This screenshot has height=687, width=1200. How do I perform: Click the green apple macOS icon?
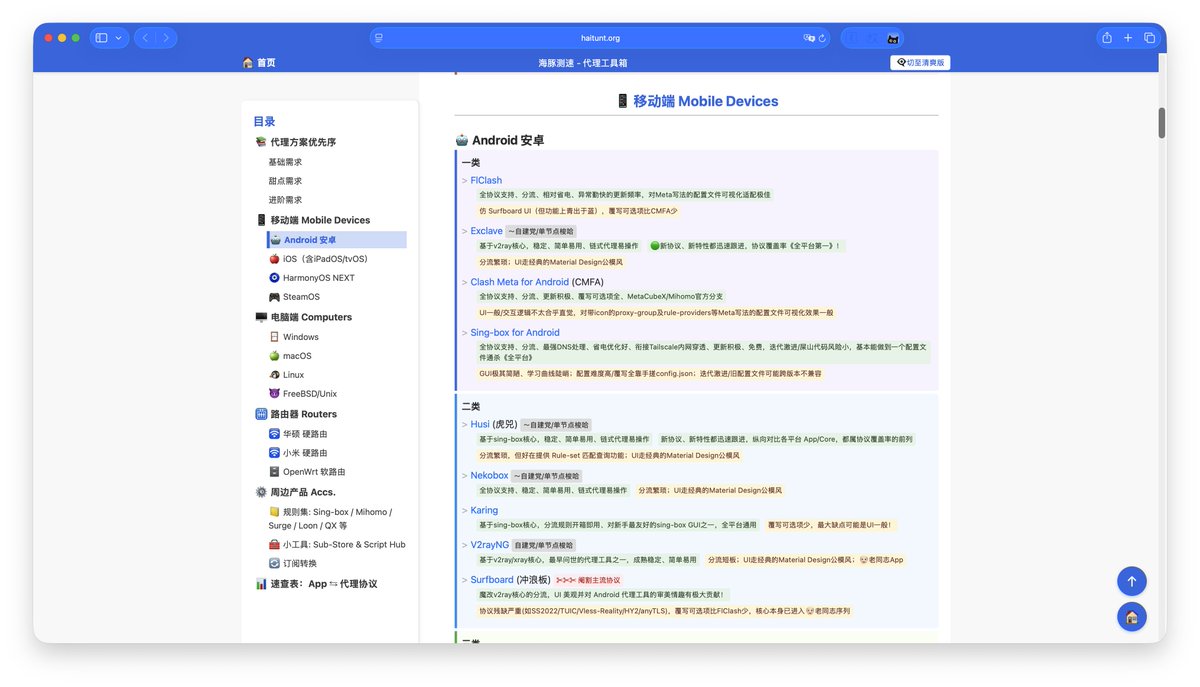point(274,356)
